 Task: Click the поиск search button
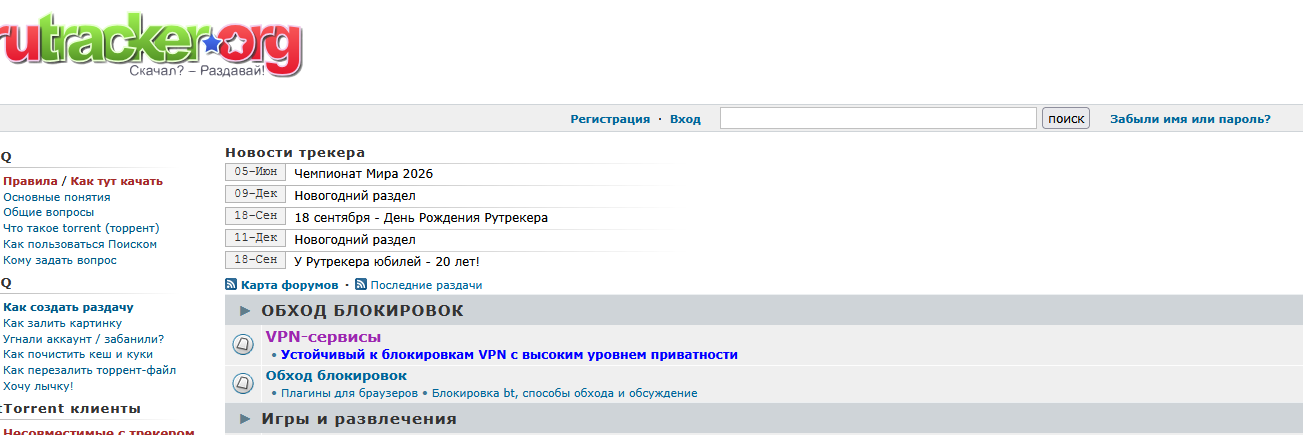click(1066, 118)
